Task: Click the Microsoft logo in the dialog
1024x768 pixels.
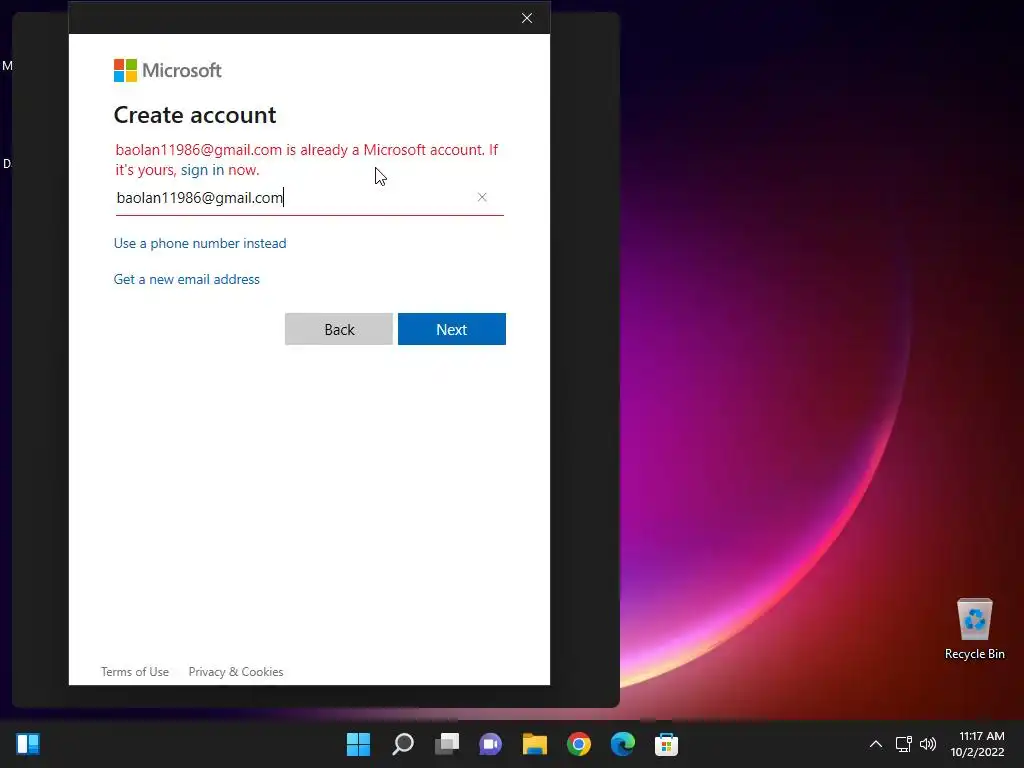Action: coord(168,71)
